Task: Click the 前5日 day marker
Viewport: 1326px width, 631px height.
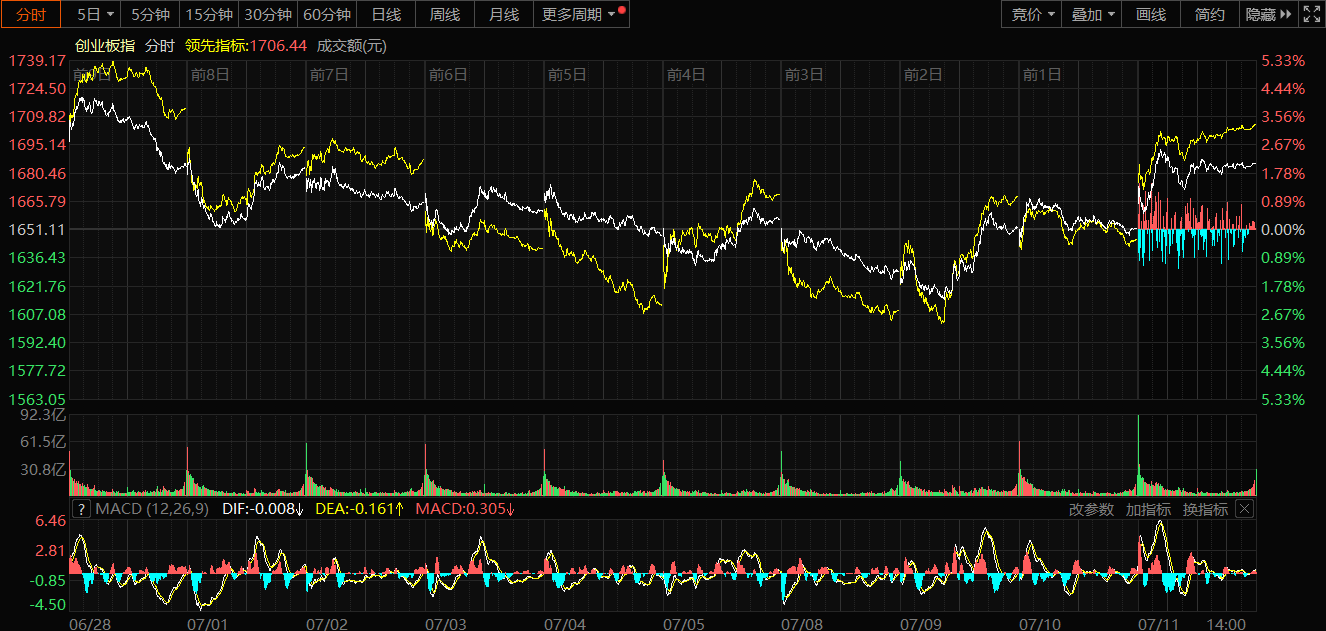Action: 567,74
